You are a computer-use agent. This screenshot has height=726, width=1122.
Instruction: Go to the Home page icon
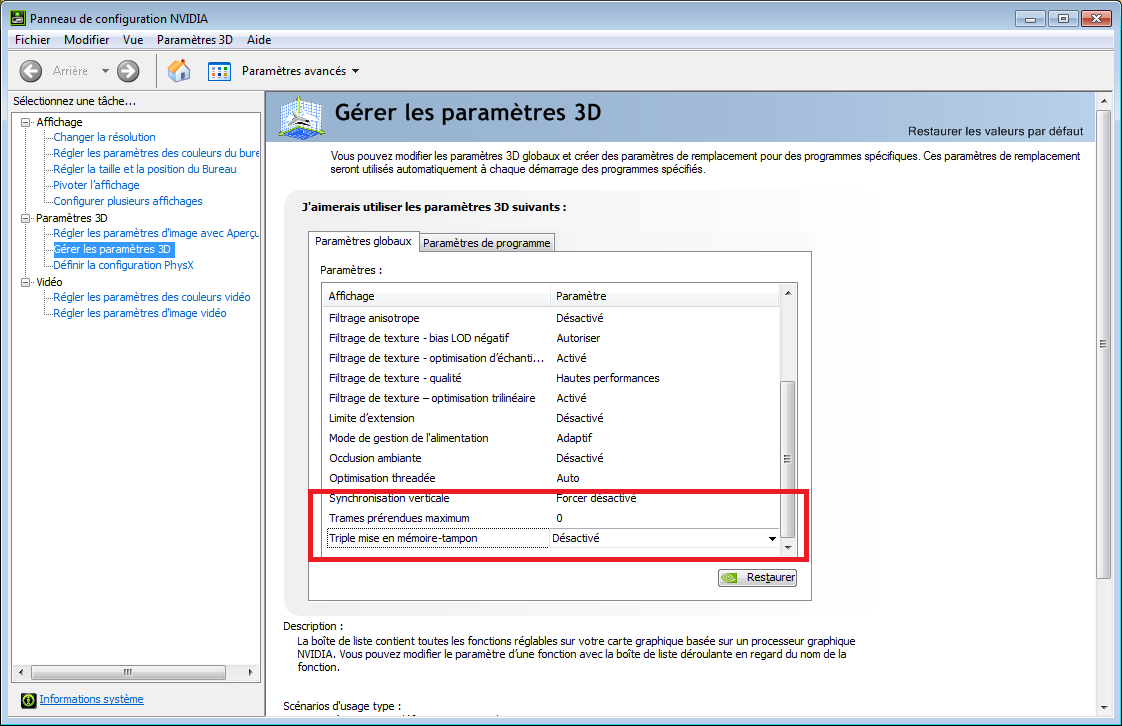point(179,71)
